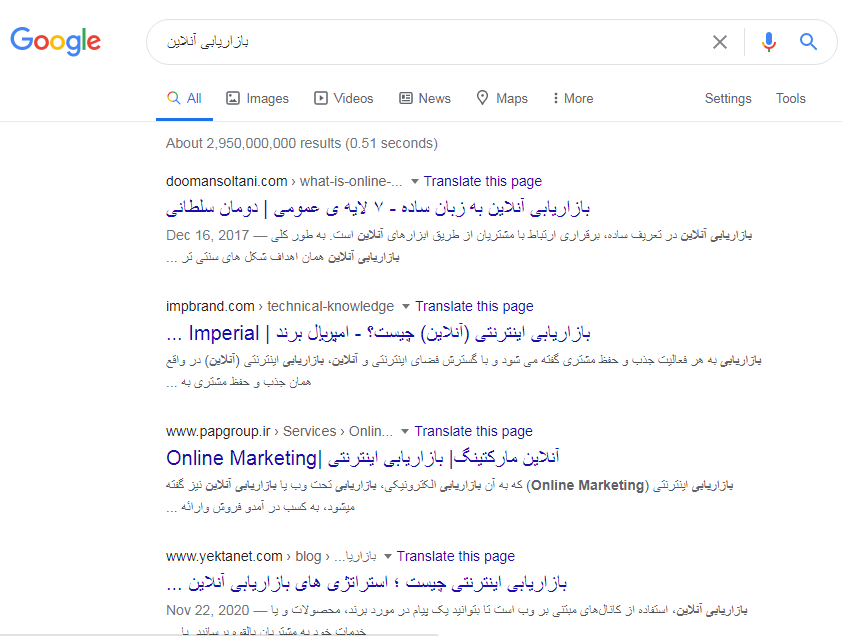Image resolution: width=842 pixels, height=636 pixels.
Task: Translate the doomansoltani.com result page
Action: pos(482,182)
